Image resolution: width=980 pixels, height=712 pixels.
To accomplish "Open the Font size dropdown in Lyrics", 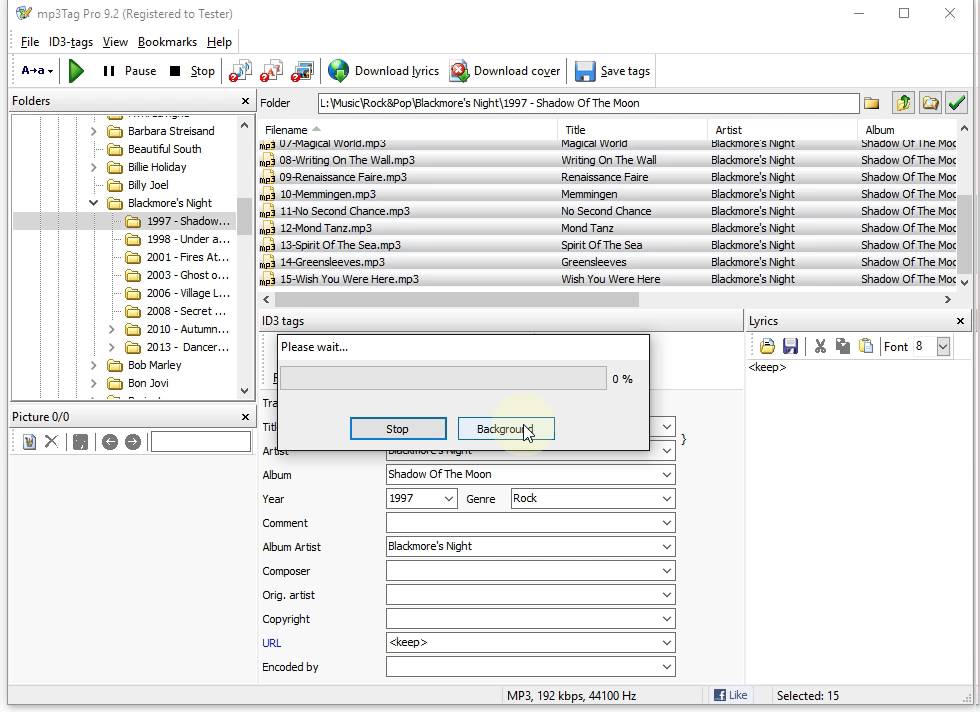I will (x=943, y=346).
